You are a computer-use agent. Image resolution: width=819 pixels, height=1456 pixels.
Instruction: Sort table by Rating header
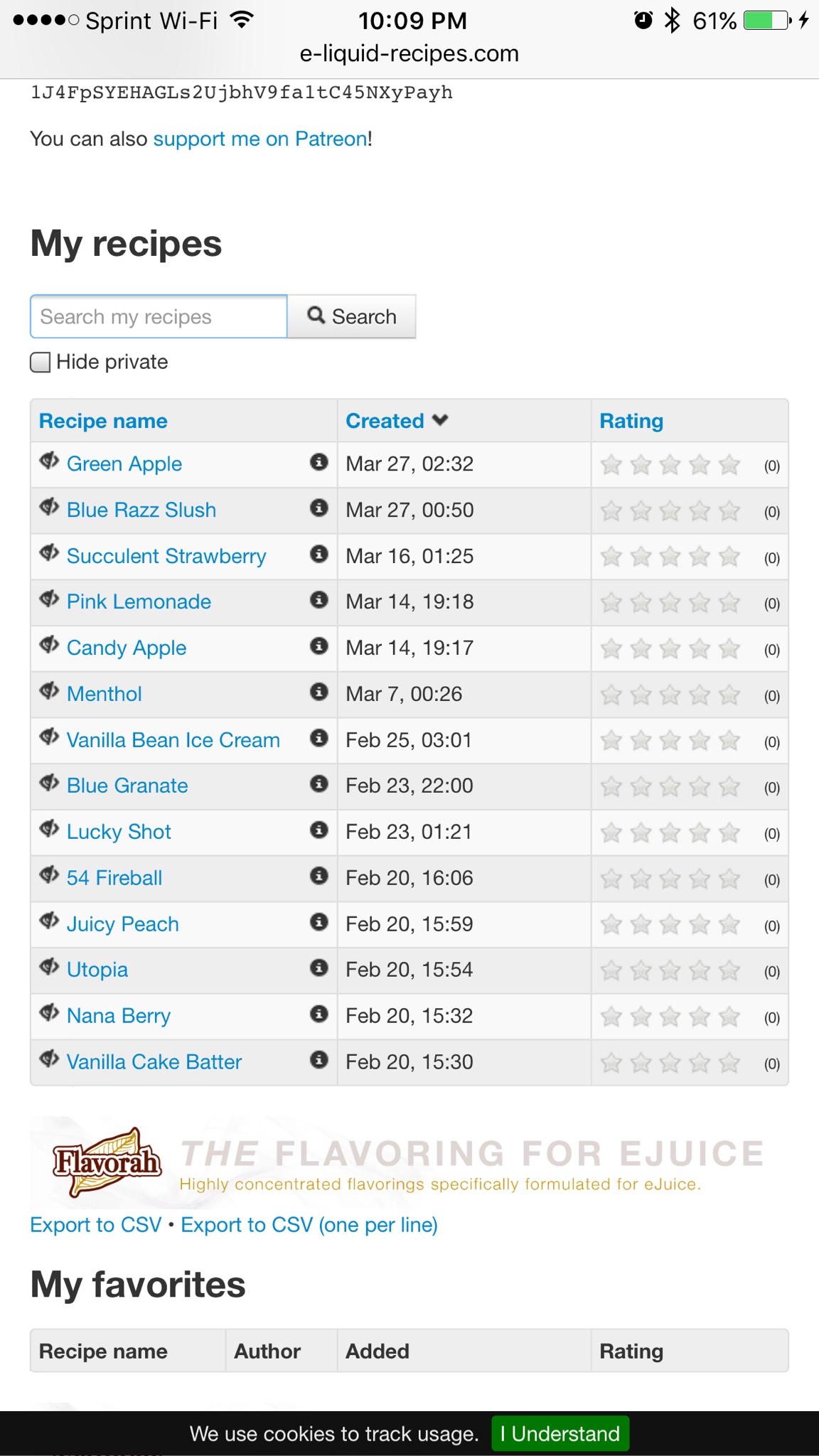tap(631, 421)
